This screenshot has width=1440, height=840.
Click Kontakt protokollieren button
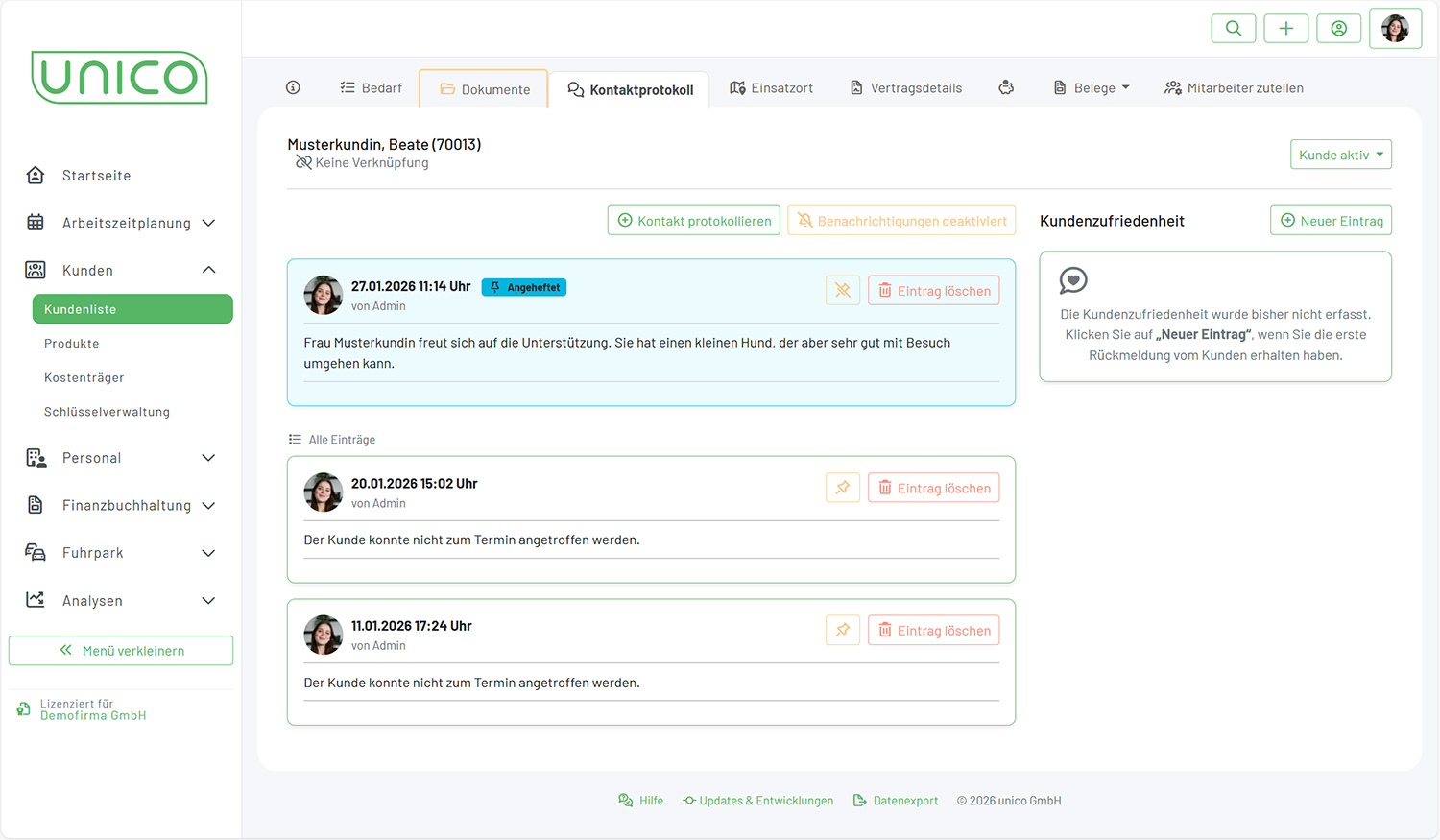pyautogui.click(x=693, y=221)
